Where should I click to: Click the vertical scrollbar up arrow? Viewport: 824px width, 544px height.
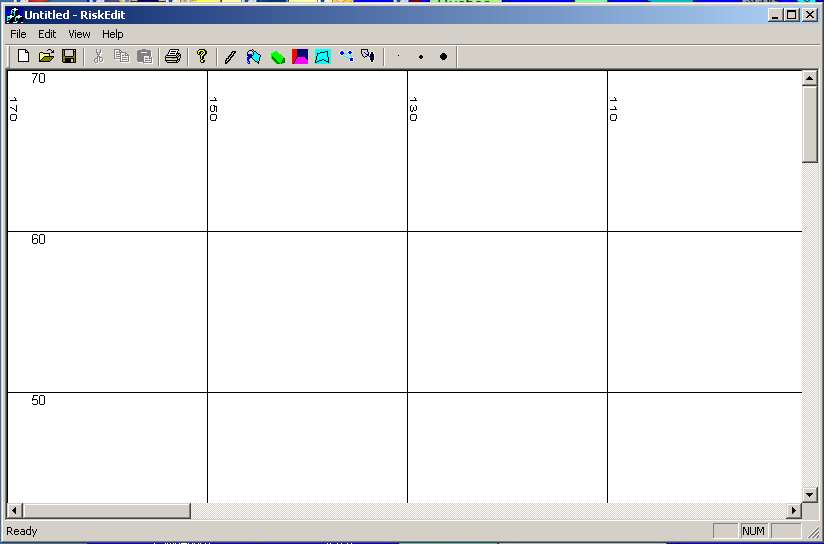(x=809, y=78)
